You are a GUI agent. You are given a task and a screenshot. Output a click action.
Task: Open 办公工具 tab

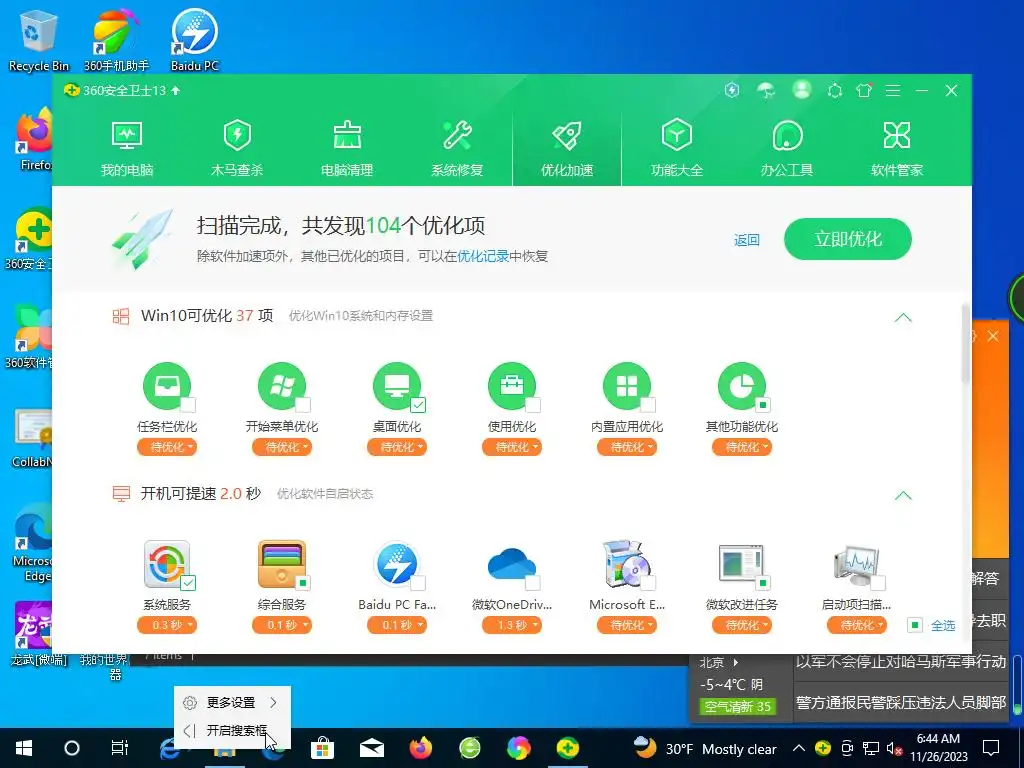click(x=787, y=149)
